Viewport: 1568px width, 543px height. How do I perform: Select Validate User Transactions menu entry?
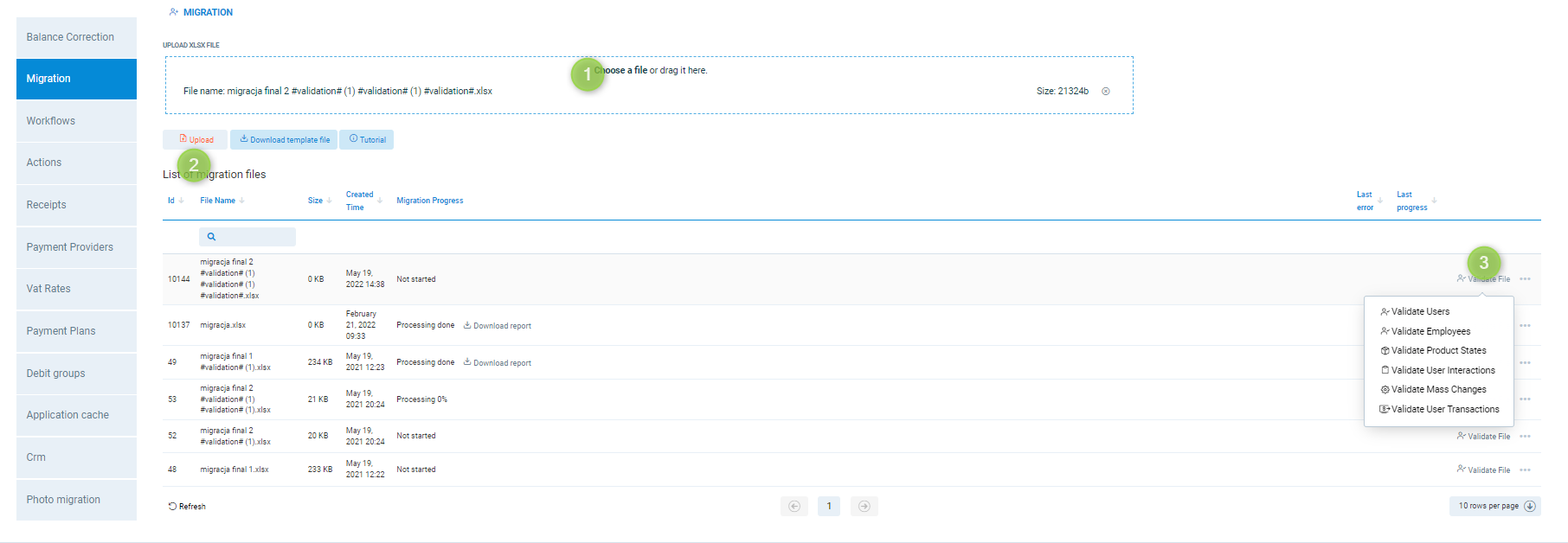1444,409
